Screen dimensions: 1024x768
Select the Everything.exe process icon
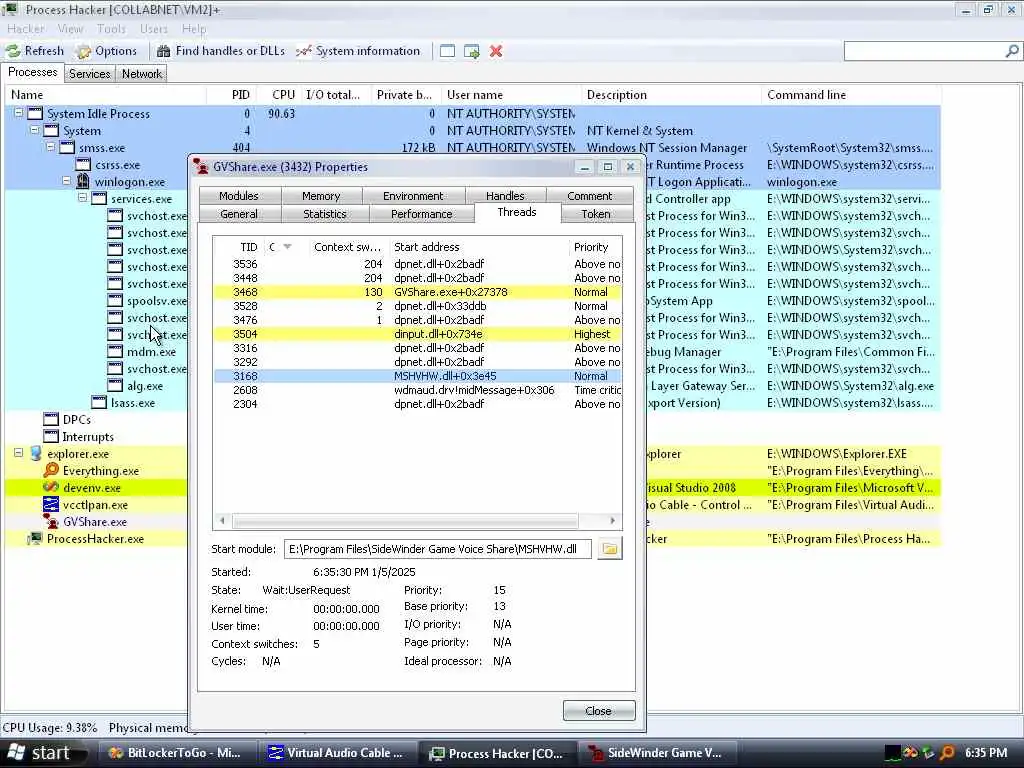pos(51,470)
